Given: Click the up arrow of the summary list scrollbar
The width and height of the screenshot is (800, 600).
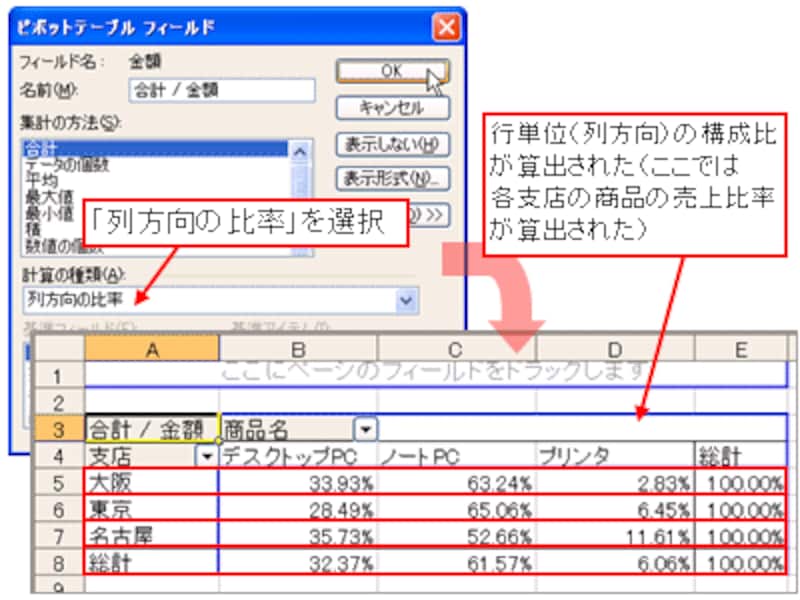Looking at the screenshot, I should point(300,152).
